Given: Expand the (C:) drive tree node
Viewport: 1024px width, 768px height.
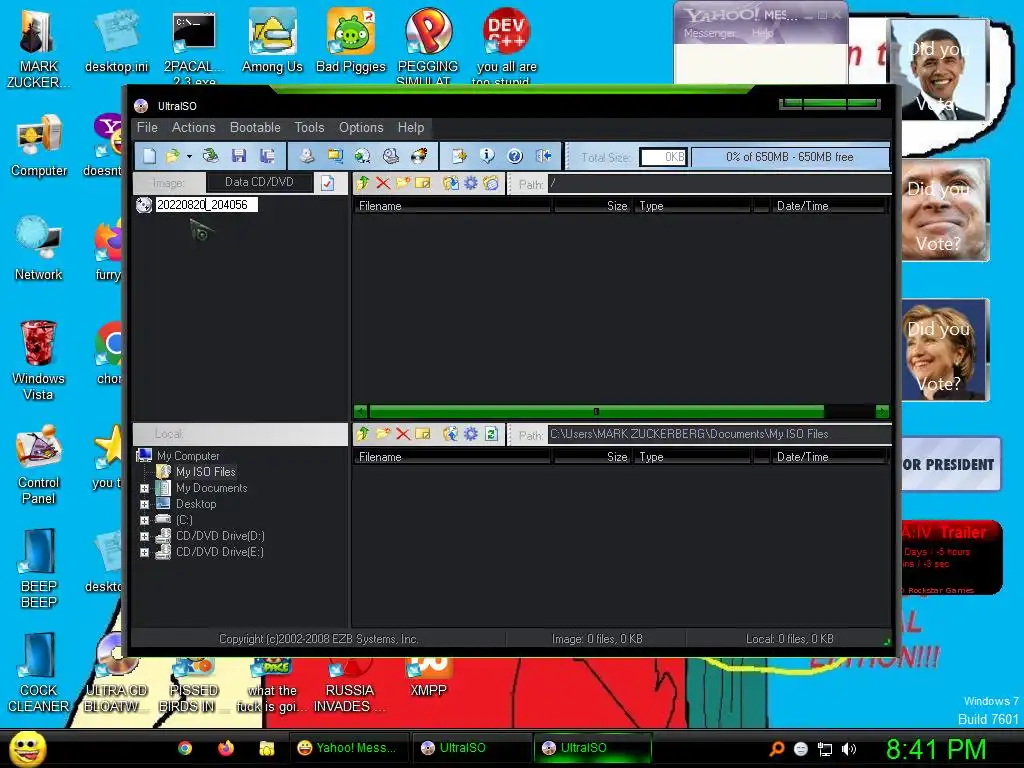Looking at the screenshot, I should pos(144,520).
